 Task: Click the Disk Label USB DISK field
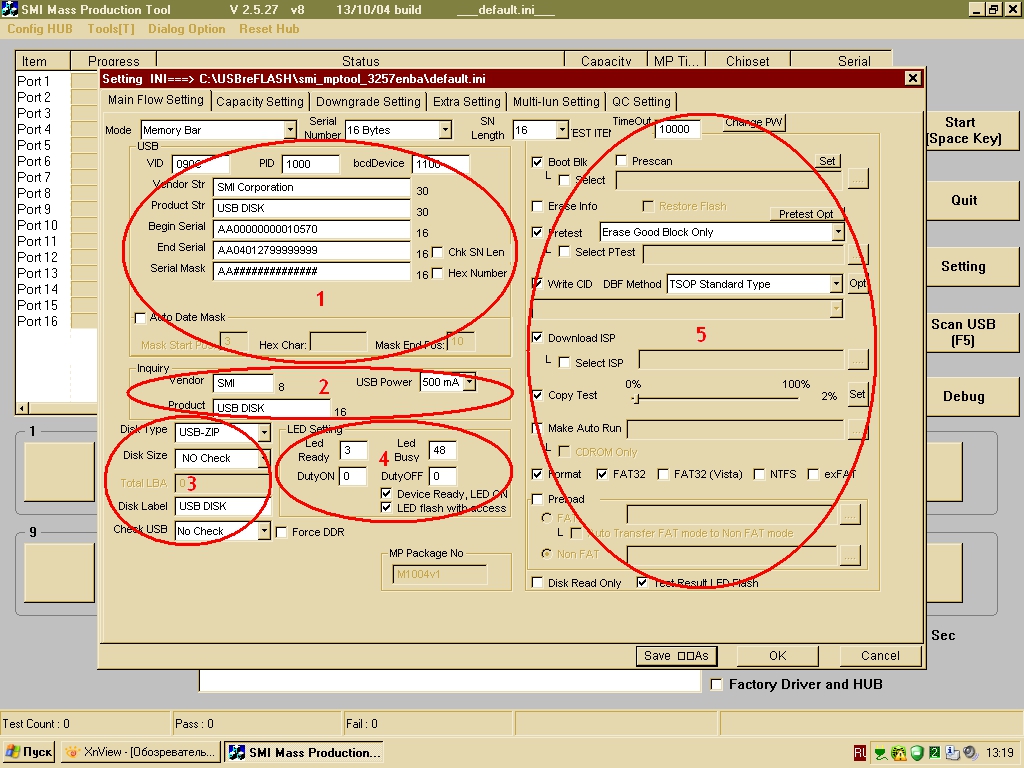pyautogui.click(x=221, y=505)
